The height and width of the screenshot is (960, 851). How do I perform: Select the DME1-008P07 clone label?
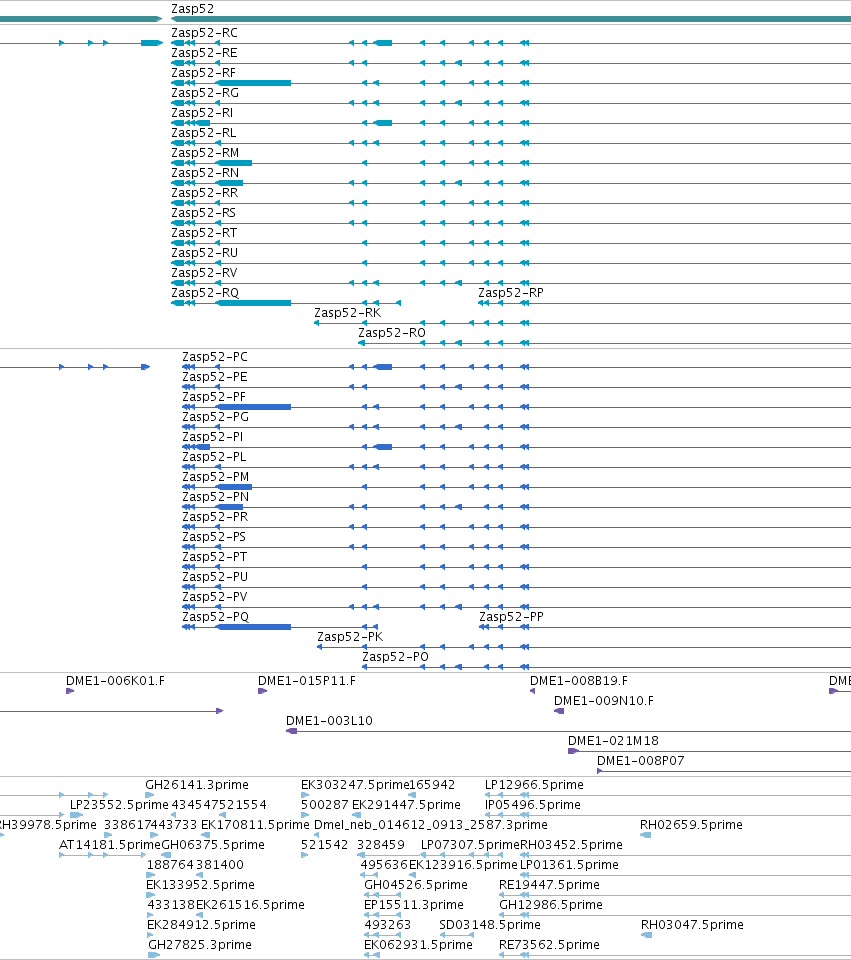click(641, 761)
